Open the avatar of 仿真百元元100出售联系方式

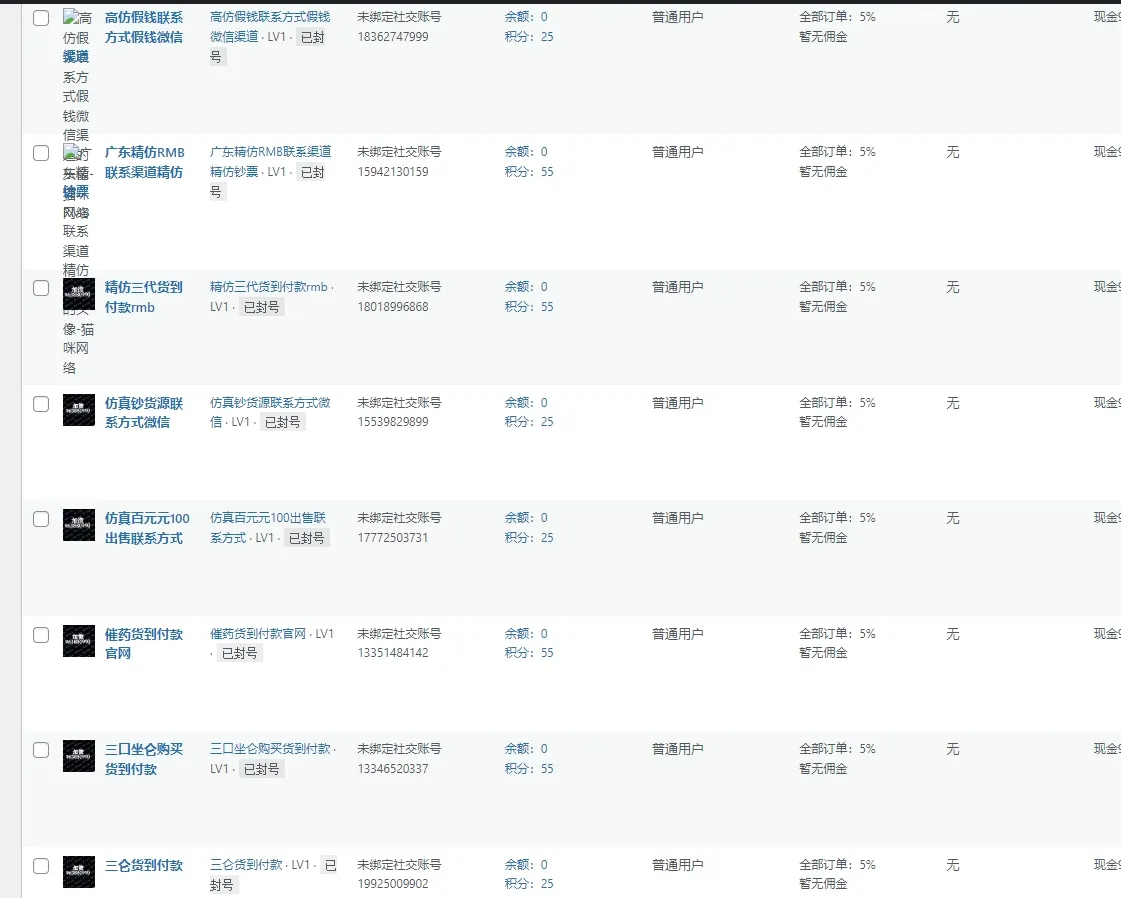[79, 525]
